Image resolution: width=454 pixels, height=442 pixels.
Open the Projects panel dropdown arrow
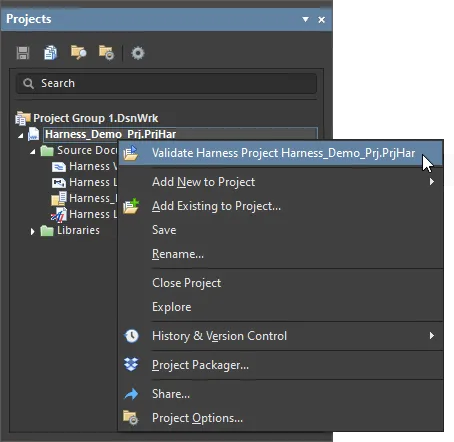(x=305, y=19)
